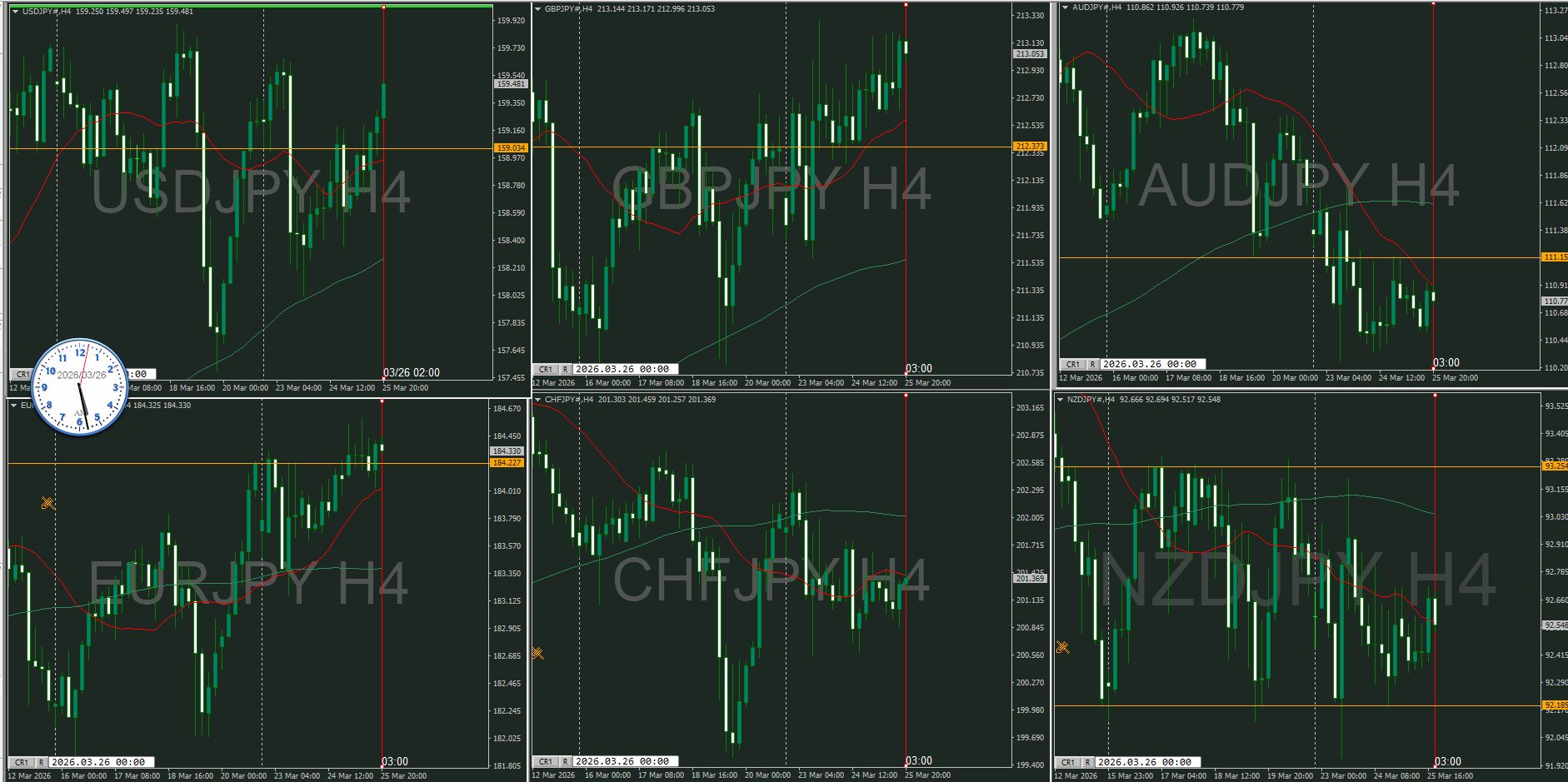Click the pencil icon in the EURJPY chart

[47, 503]
